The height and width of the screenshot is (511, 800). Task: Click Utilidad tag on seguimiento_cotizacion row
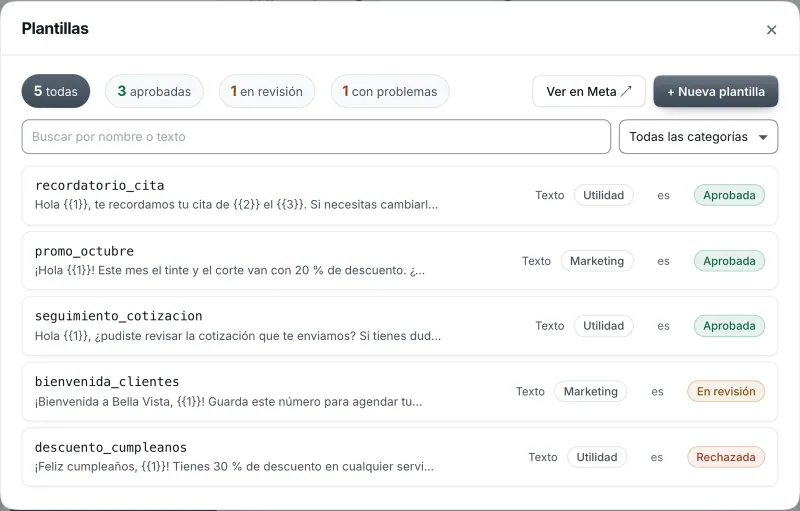604,326
